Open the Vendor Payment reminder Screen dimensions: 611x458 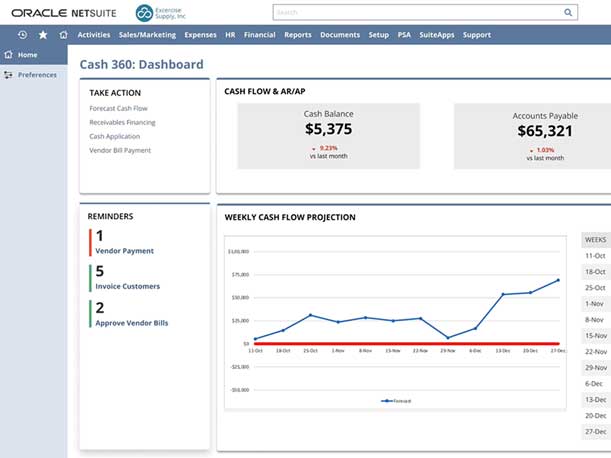pos(124,251)
